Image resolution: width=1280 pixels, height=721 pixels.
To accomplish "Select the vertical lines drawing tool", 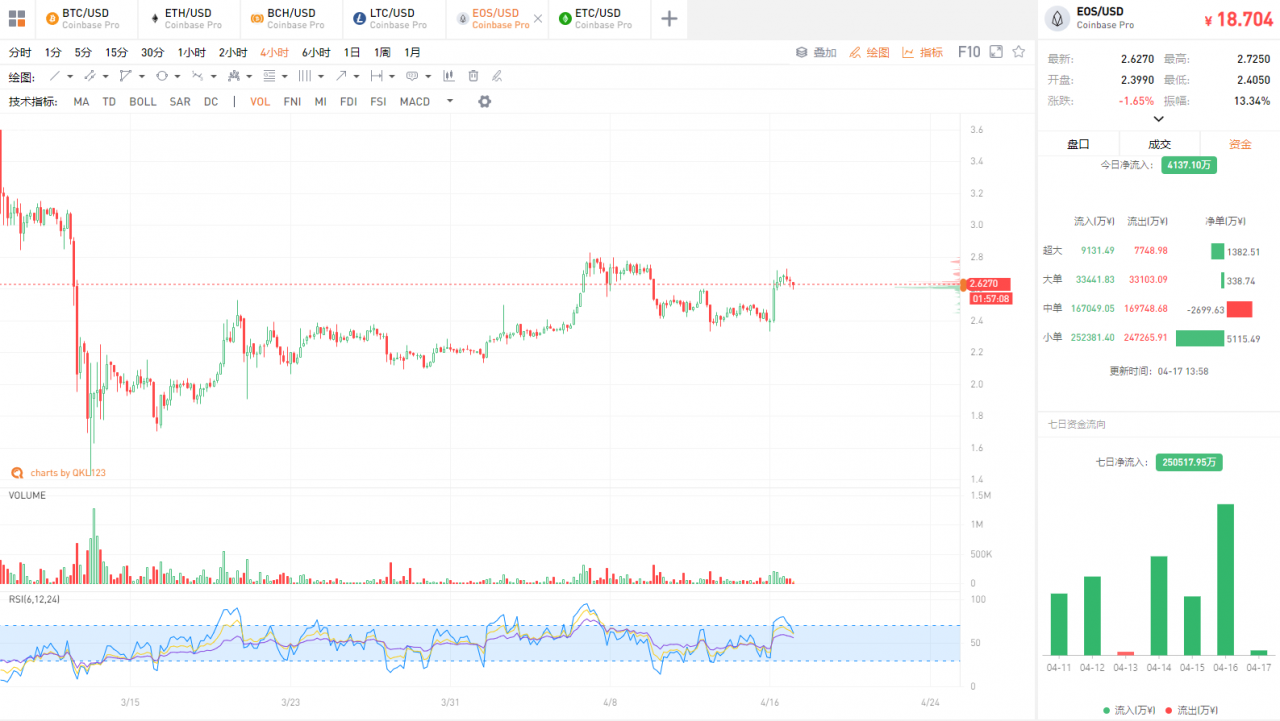I will 304,76.
